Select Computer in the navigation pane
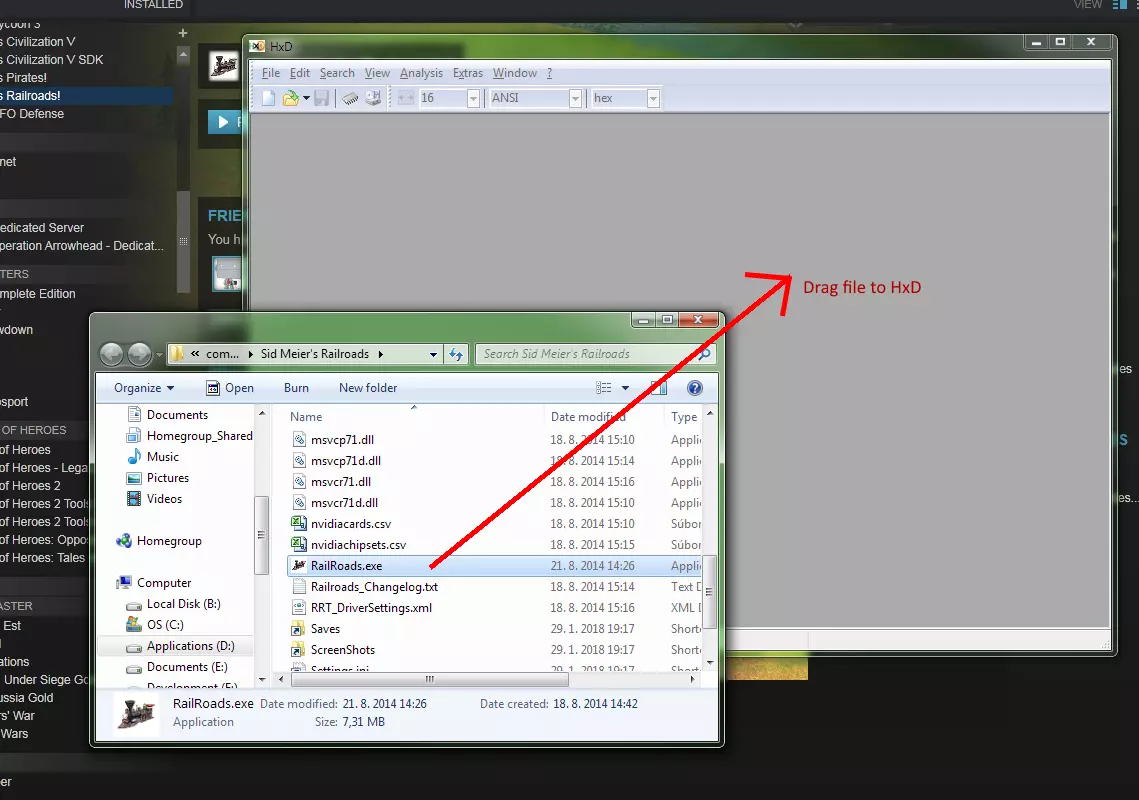1139x800 pixels. coord(163,583)
